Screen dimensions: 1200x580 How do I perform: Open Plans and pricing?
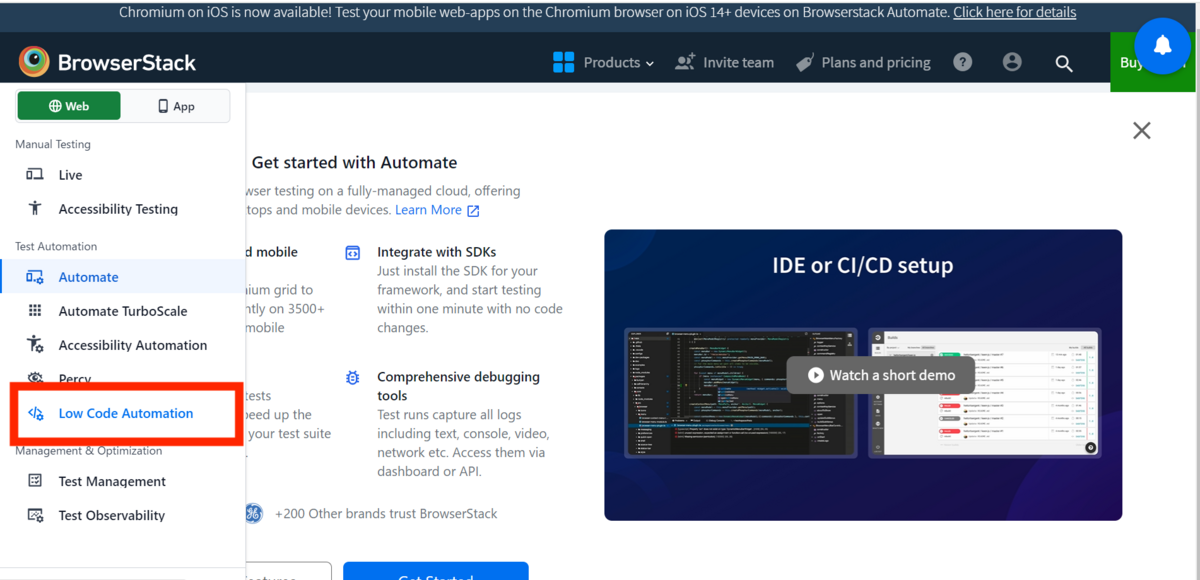point(863,62)
